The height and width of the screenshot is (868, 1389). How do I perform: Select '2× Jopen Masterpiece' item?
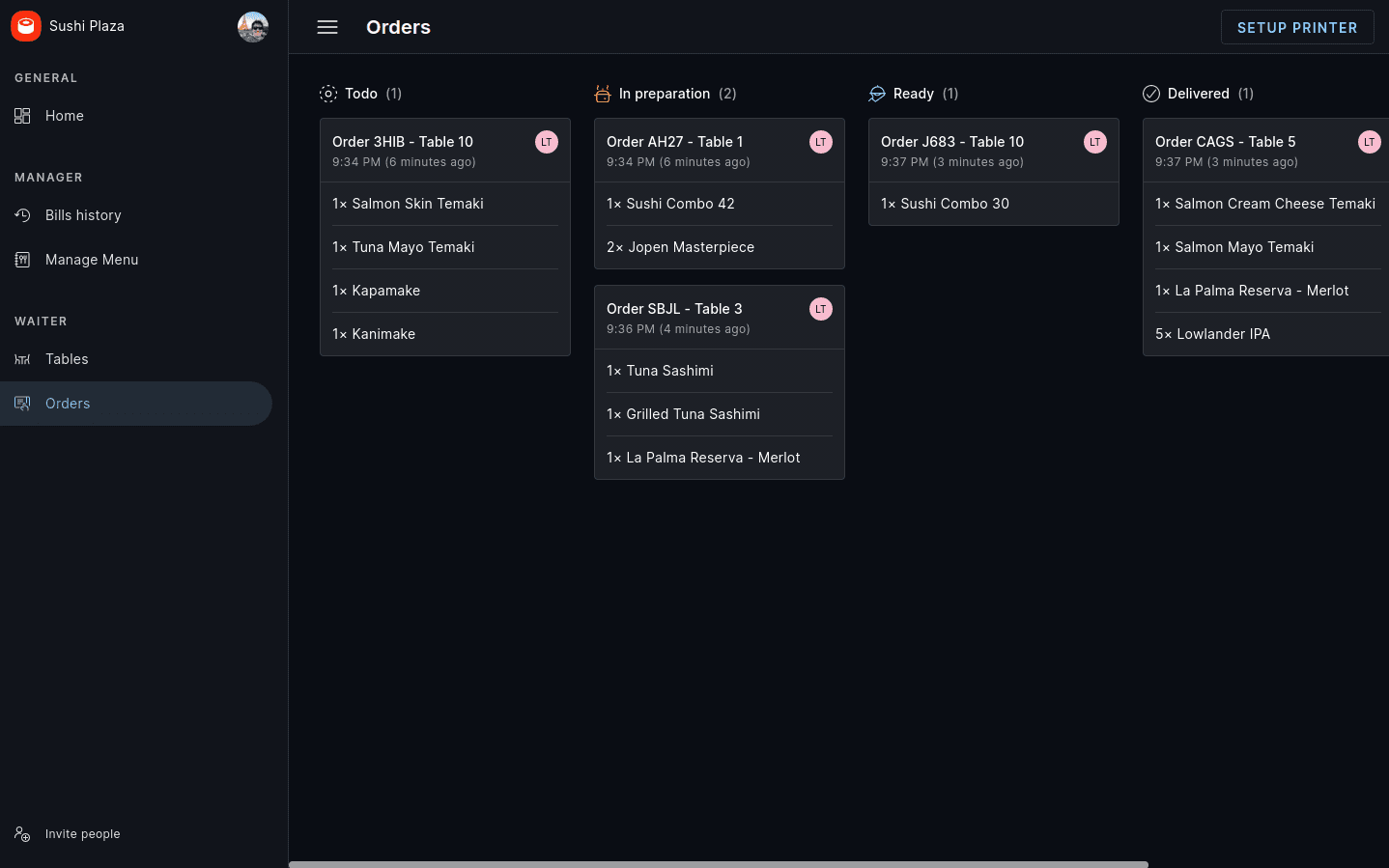click(x=720, y=247)
